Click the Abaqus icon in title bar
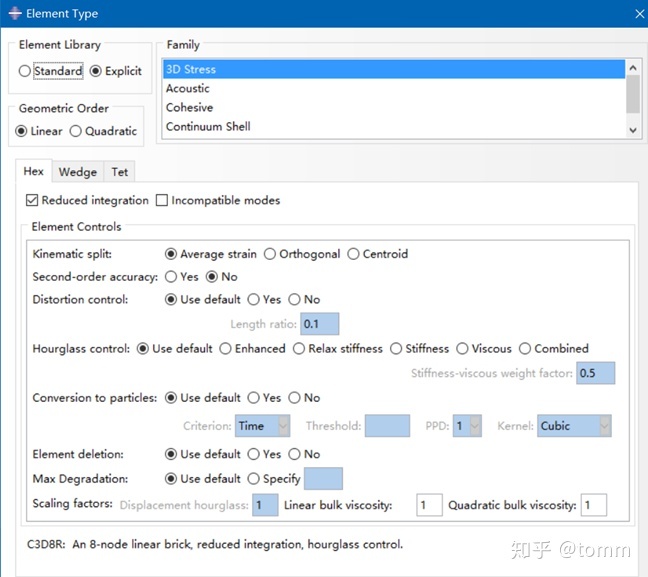The image size is (648, 577). [x=15, y=13]
